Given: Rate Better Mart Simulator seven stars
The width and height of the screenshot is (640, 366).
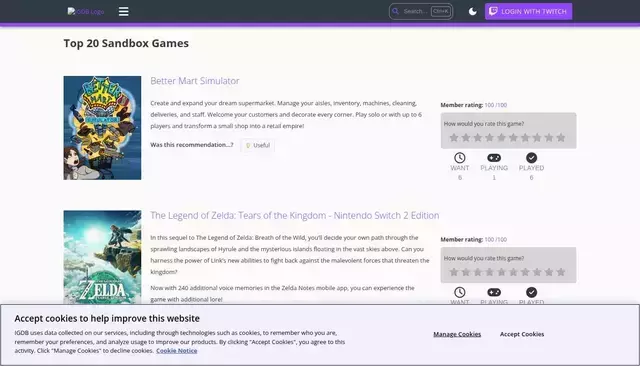Looking at the screenshot, I should [x=525, y=138].
